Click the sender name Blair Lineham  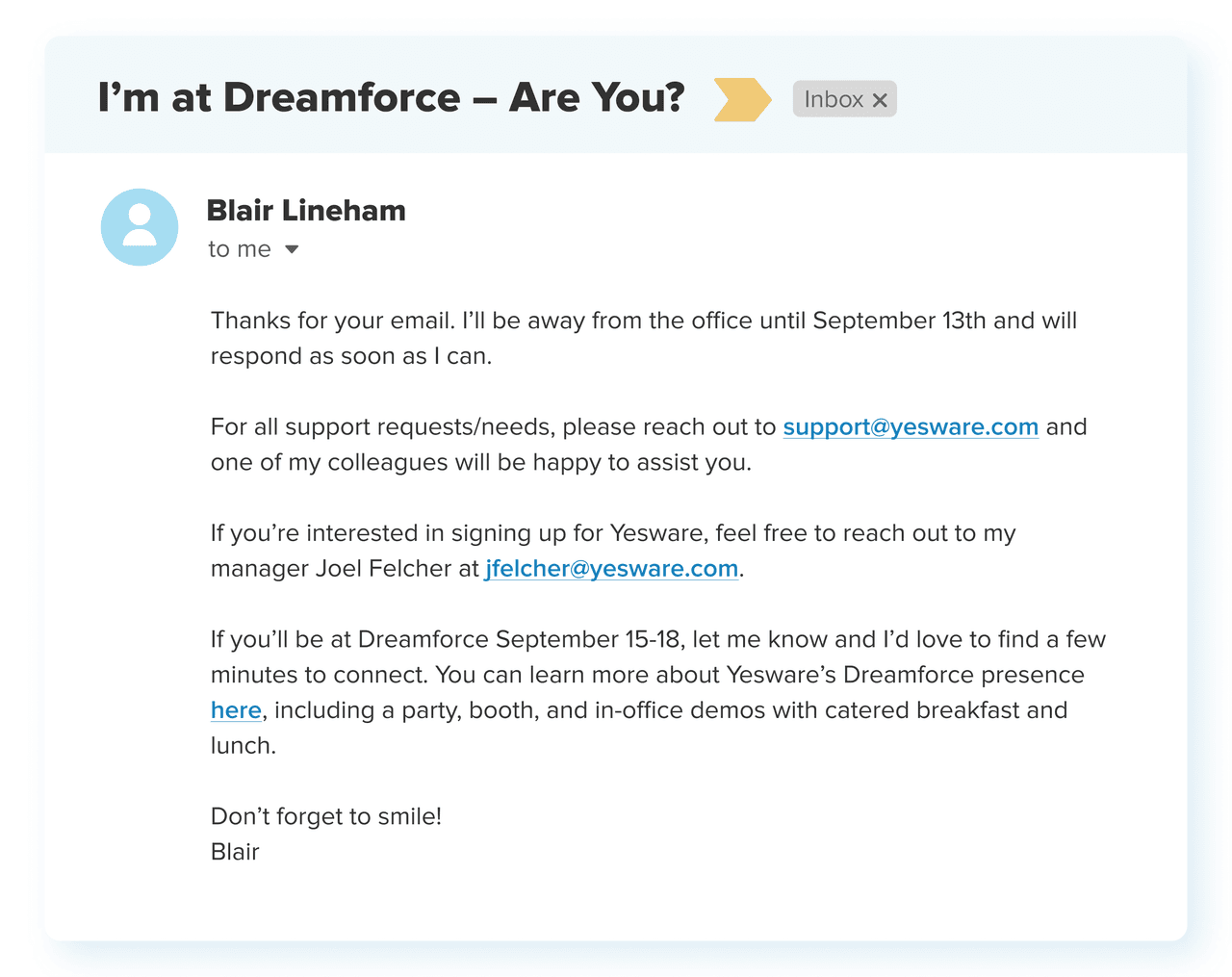pyautogui.click(x=306, y=211)
